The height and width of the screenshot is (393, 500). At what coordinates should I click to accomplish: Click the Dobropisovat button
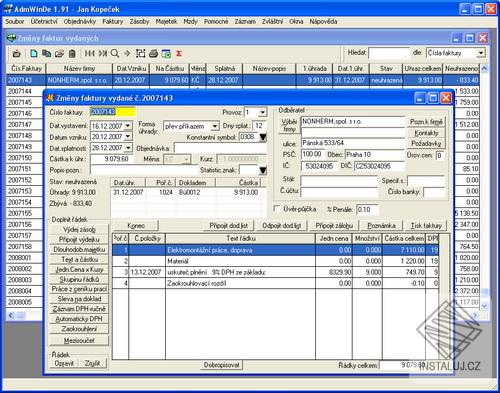click(222, 365)
